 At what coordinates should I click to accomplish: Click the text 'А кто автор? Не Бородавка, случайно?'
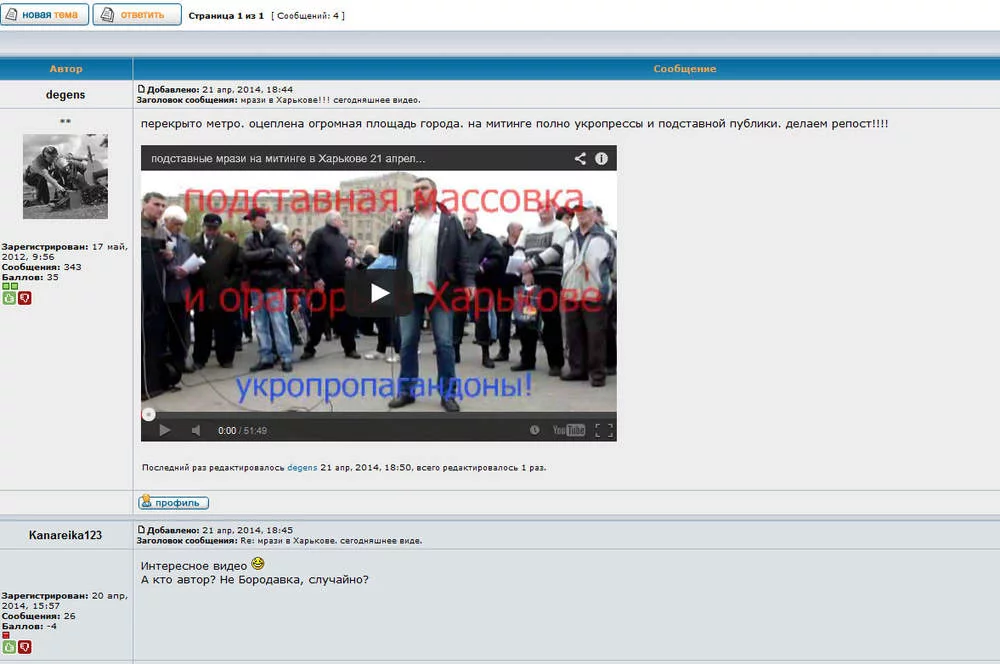254,580
